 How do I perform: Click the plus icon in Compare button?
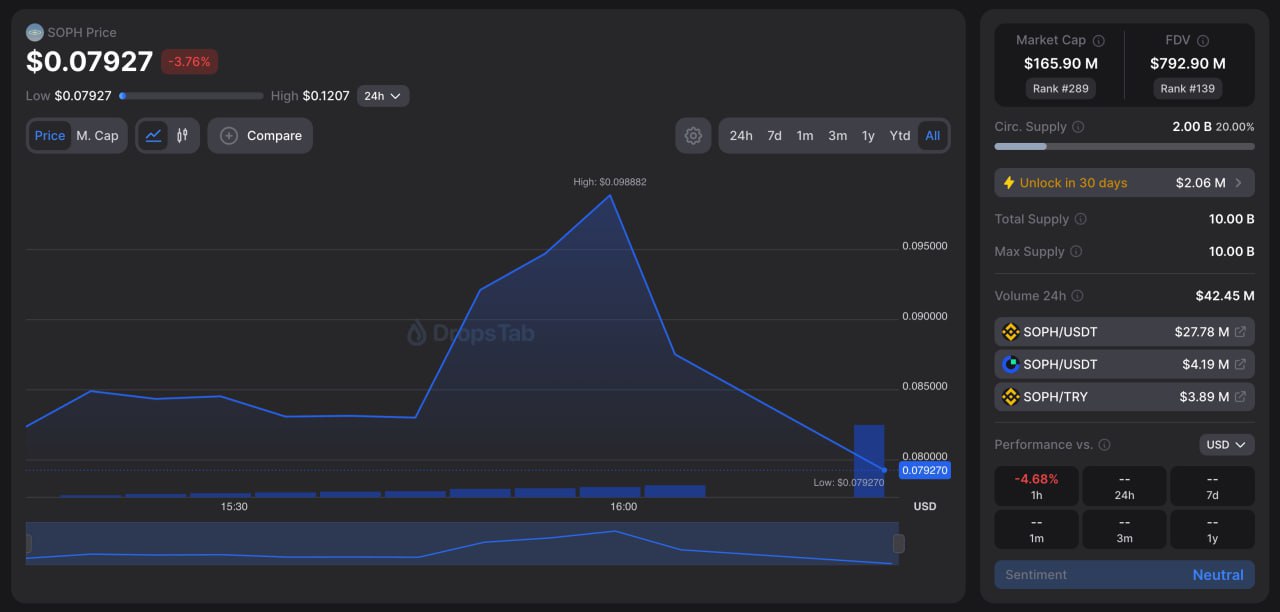(x=229, y=135)
